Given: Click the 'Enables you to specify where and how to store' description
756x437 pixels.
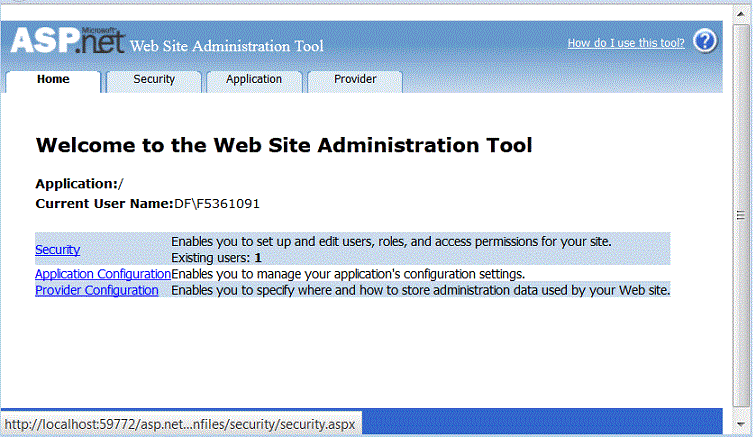Looking at the screenshot, I should point(420,290).
